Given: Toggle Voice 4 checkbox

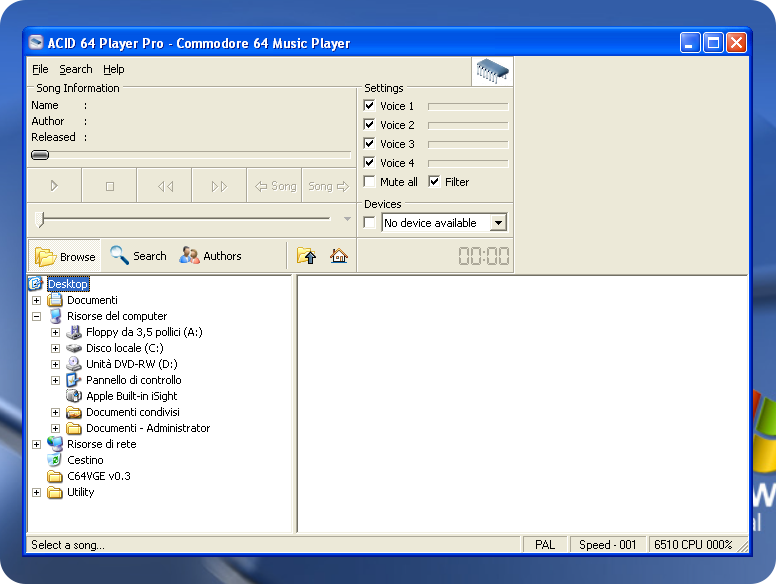Looking at the screenshot, I should coord(369,162).
